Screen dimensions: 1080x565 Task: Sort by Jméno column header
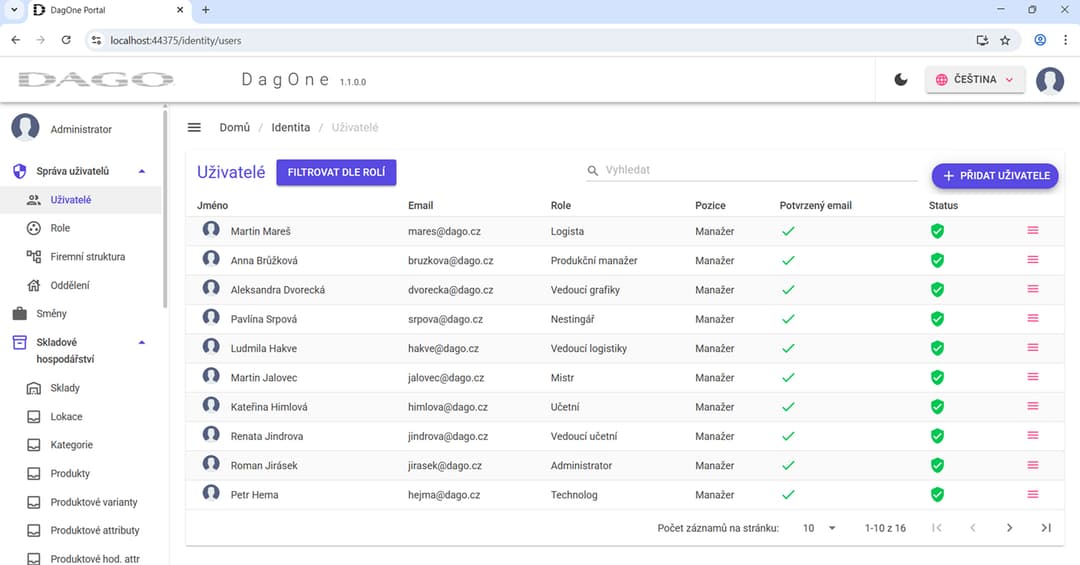click(212, 205)
